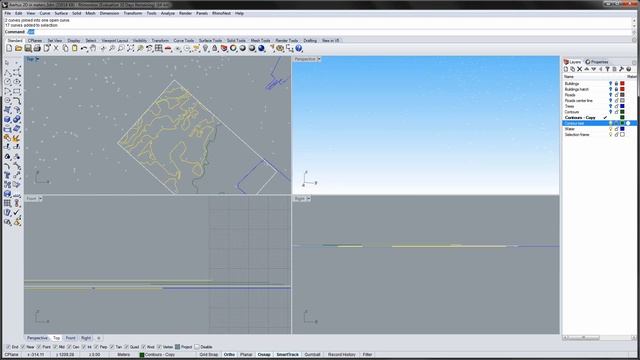Click the Delete layer X icon
Viewport: 640px width, 360px height.
(580, 69)
